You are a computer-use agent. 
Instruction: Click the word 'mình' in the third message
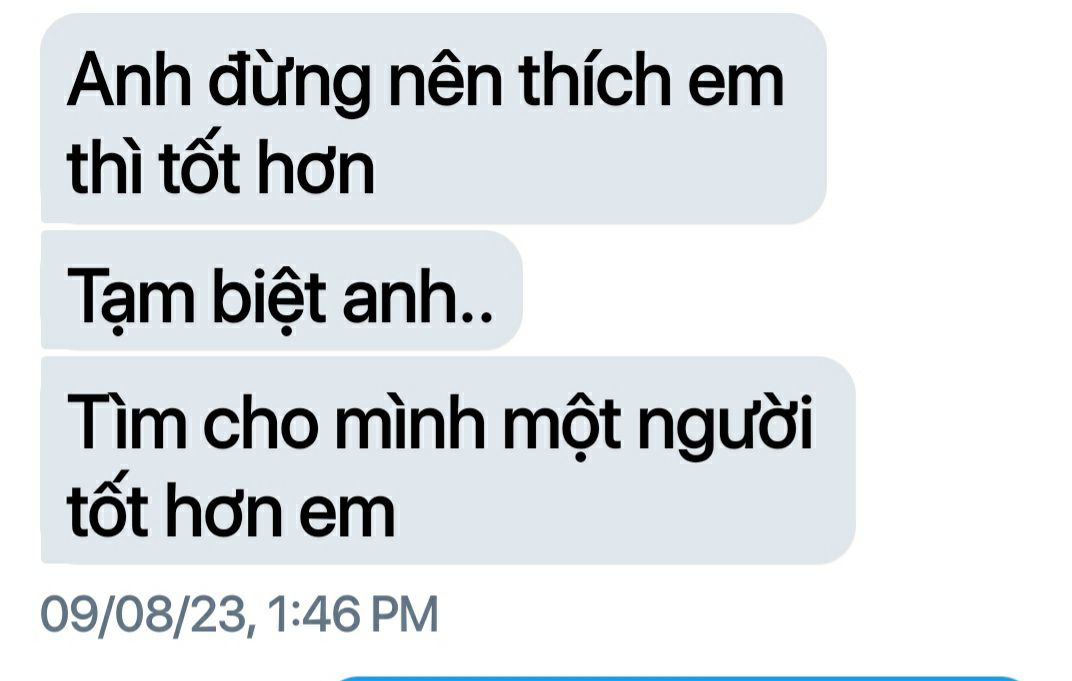[410, 422]
